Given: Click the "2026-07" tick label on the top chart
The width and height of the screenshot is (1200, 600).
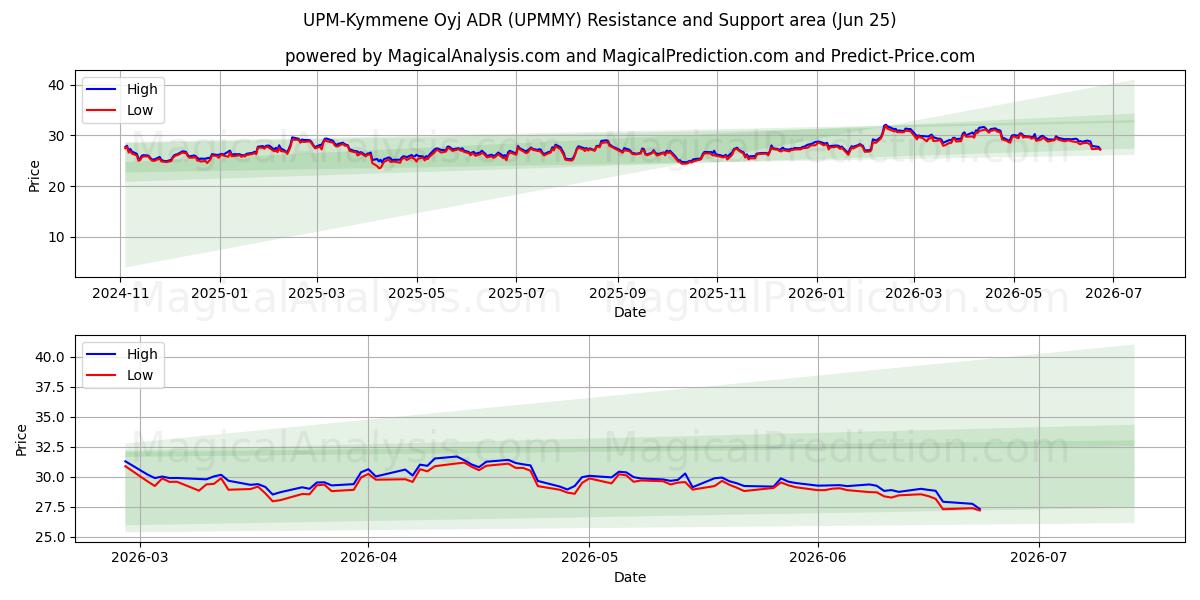Looking at the screenshot, I should [1112, 293].
